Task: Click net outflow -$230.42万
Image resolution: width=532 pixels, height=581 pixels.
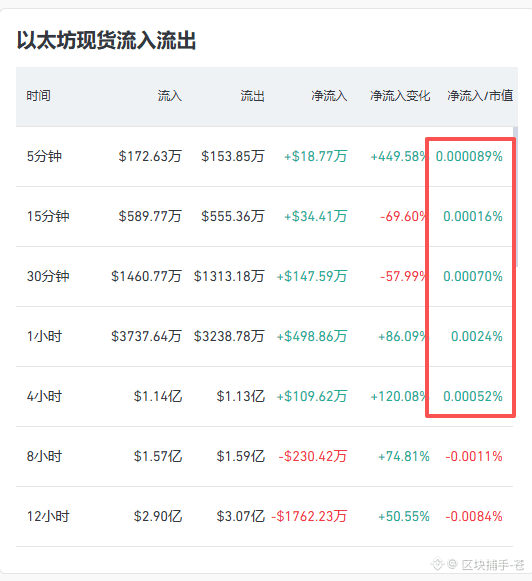Action: [x=313, y=456]
